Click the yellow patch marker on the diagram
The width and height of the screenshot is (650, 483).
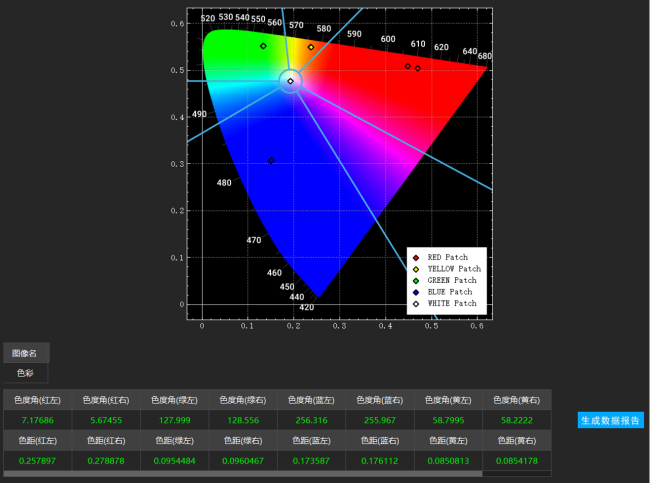tap(311, 47)
